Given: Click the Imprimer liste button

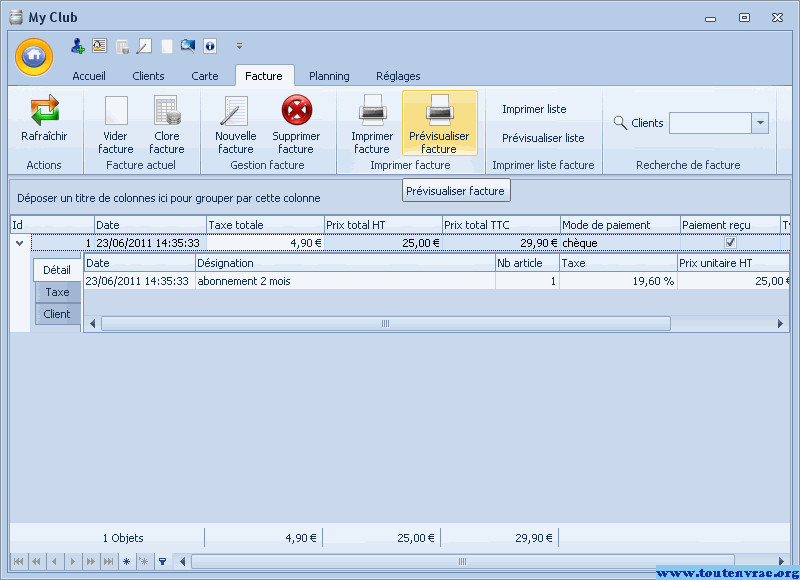Looking at the screenshot, I should click(534, 109).
